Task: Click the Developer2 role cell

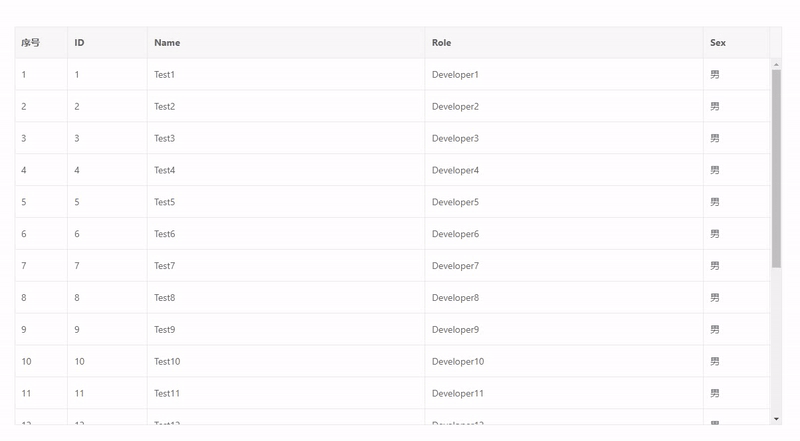Action: (455, 107)
